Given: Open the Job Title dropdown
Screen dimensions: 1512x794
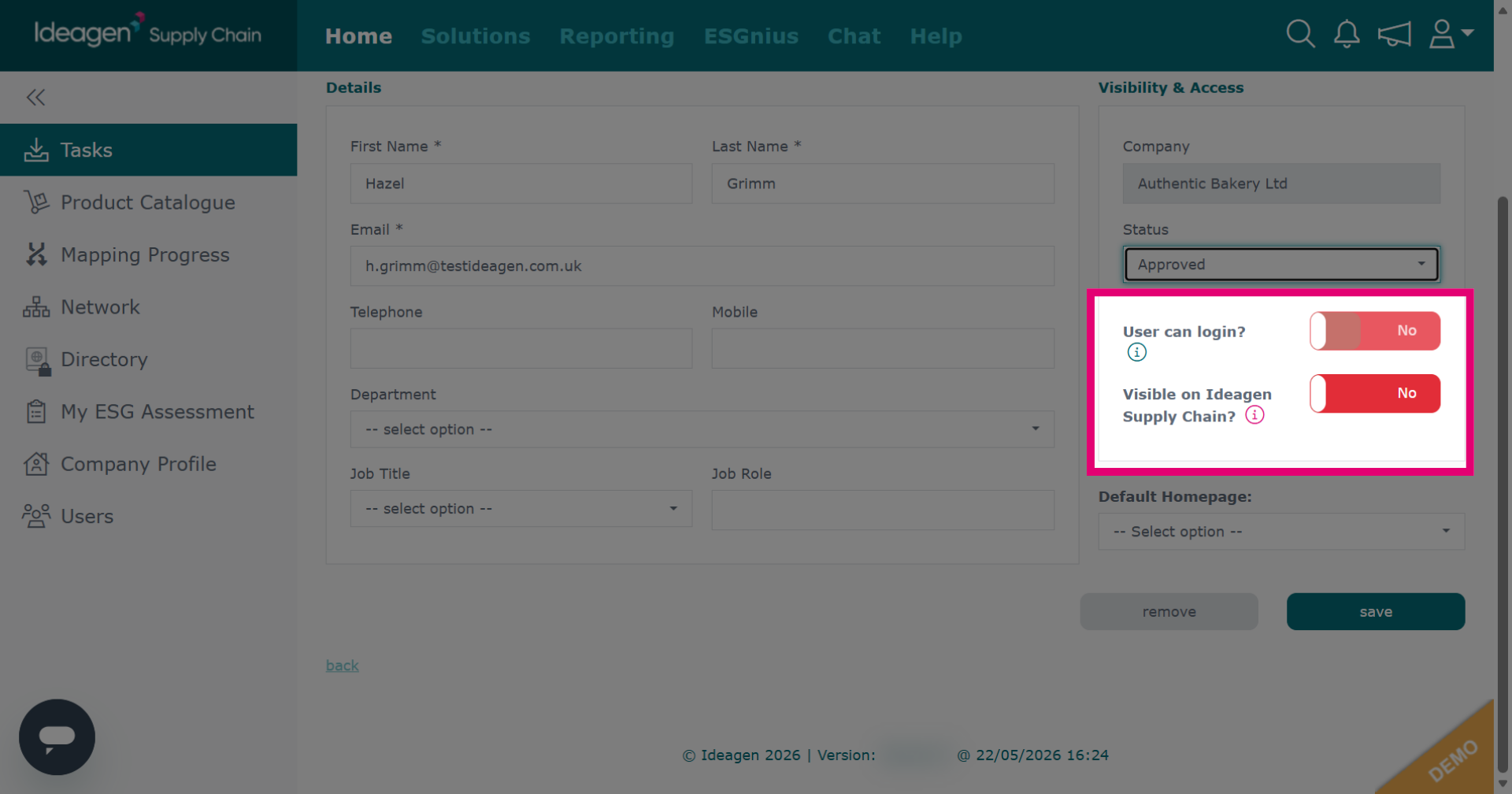Looking at the screenshot, I should [x=521, y=509].
